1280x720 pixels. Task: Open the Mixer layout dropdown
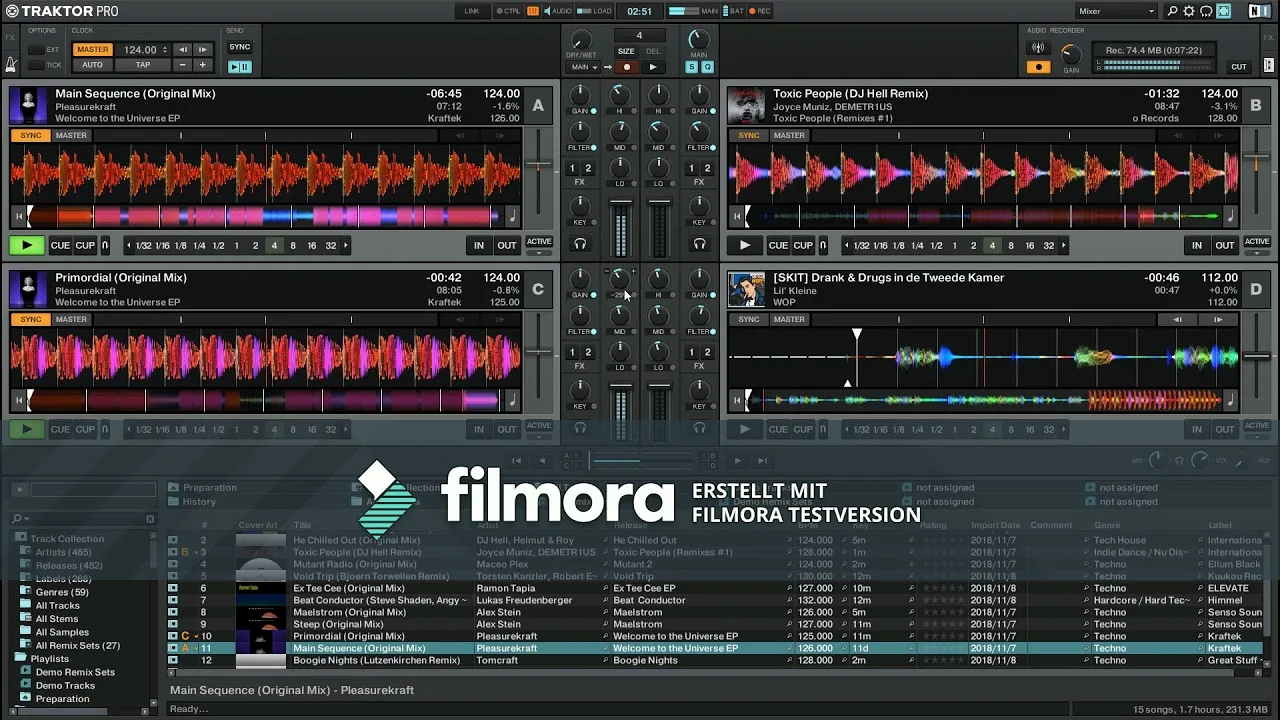pyautogui.click(x=1116, y=11)
